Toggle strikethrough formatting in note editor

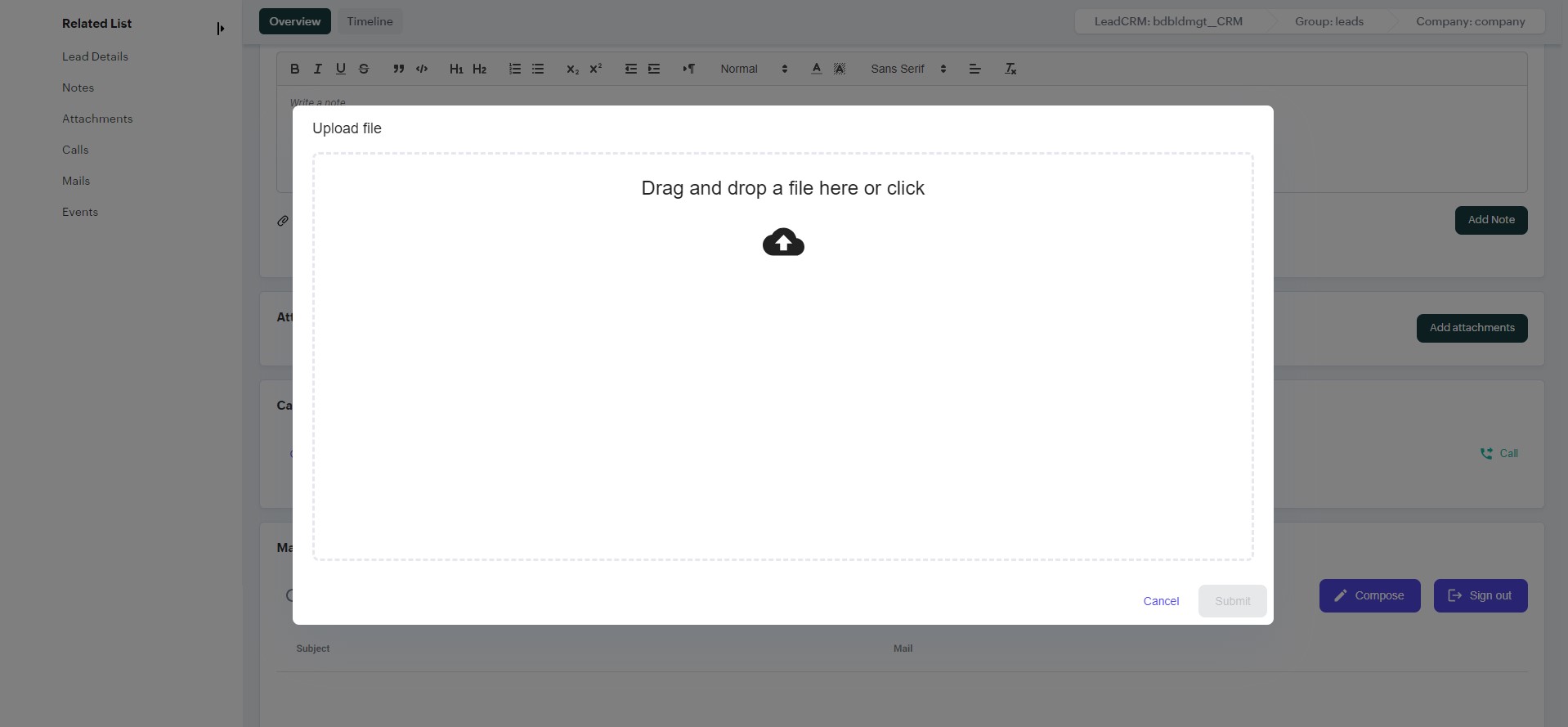[x=364, y=69]
